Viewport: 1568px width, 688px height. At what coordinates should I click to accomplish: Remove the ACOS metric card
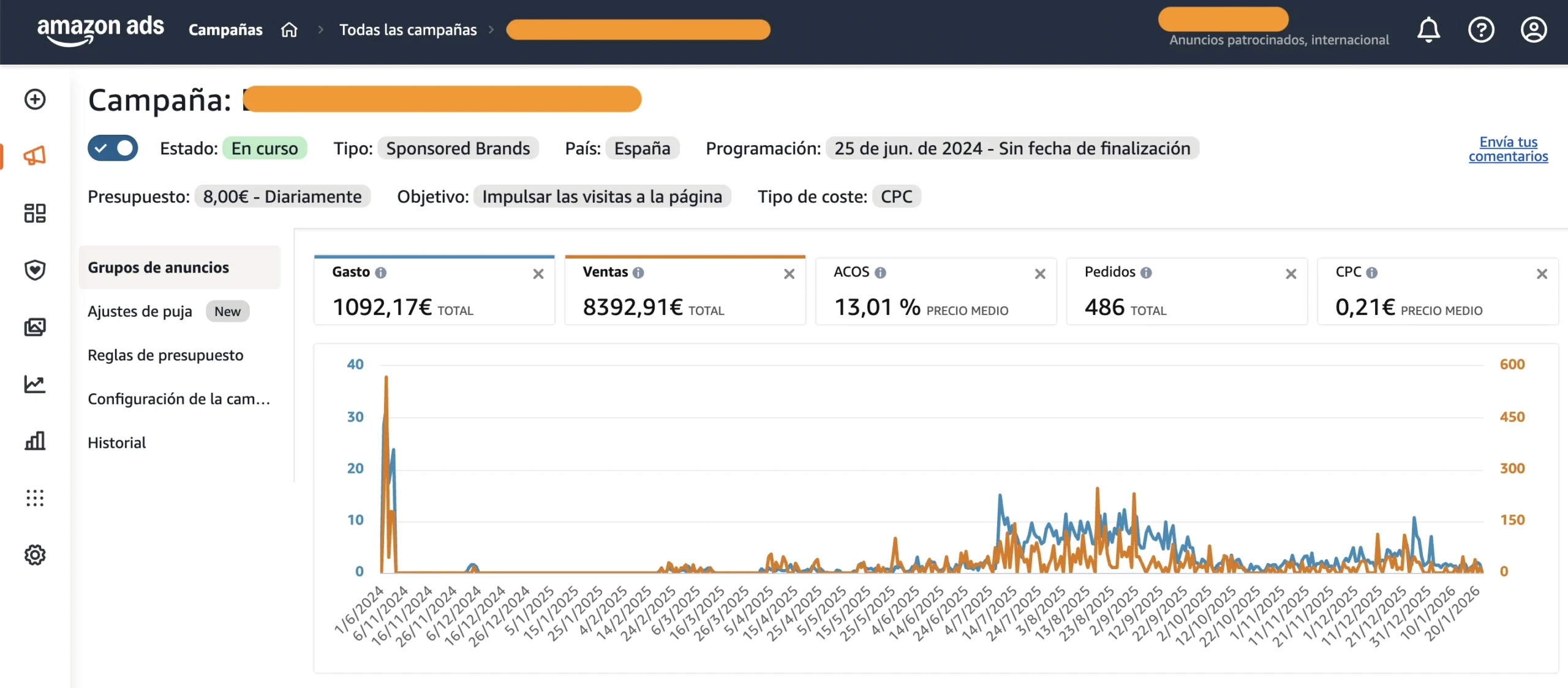tap(1040, 274)
